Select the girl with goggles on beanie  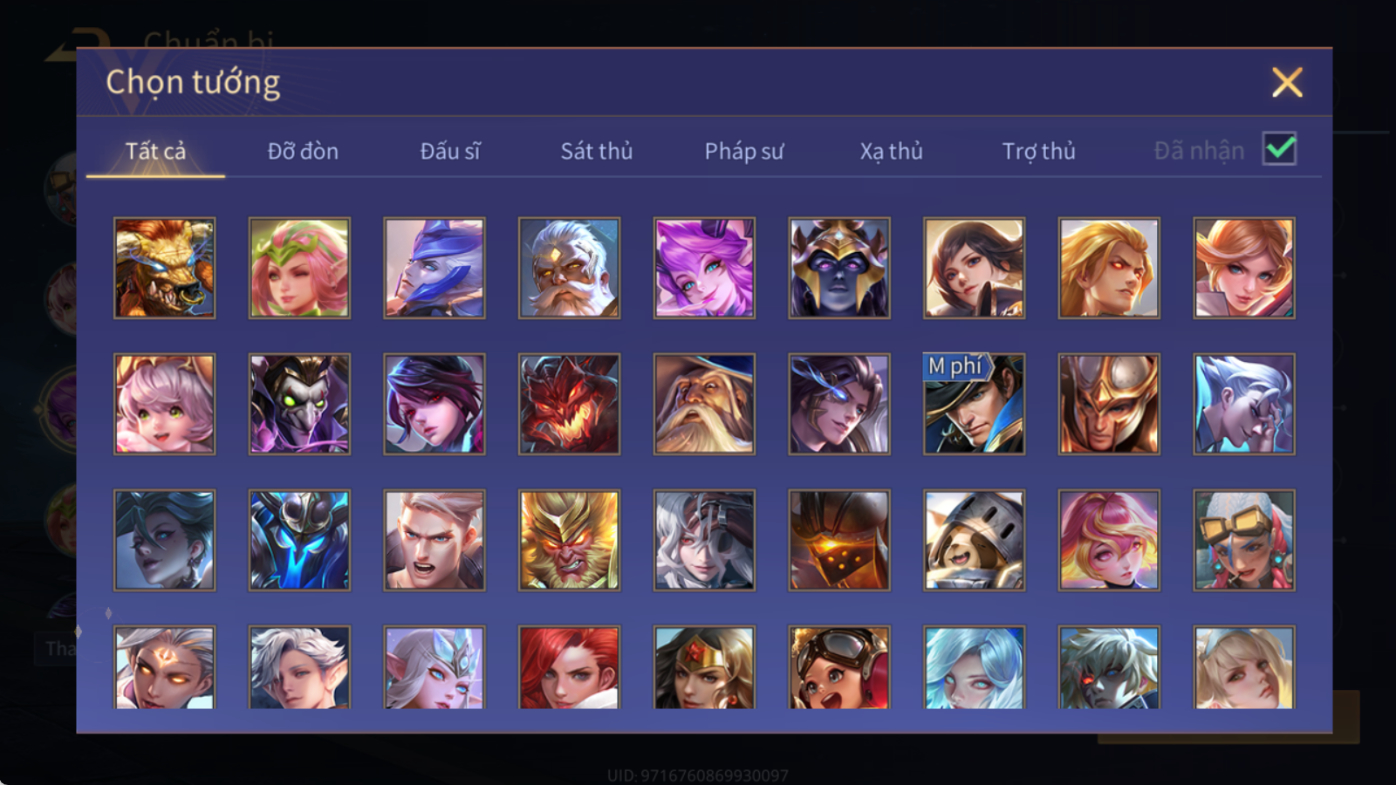point(1244,540)
